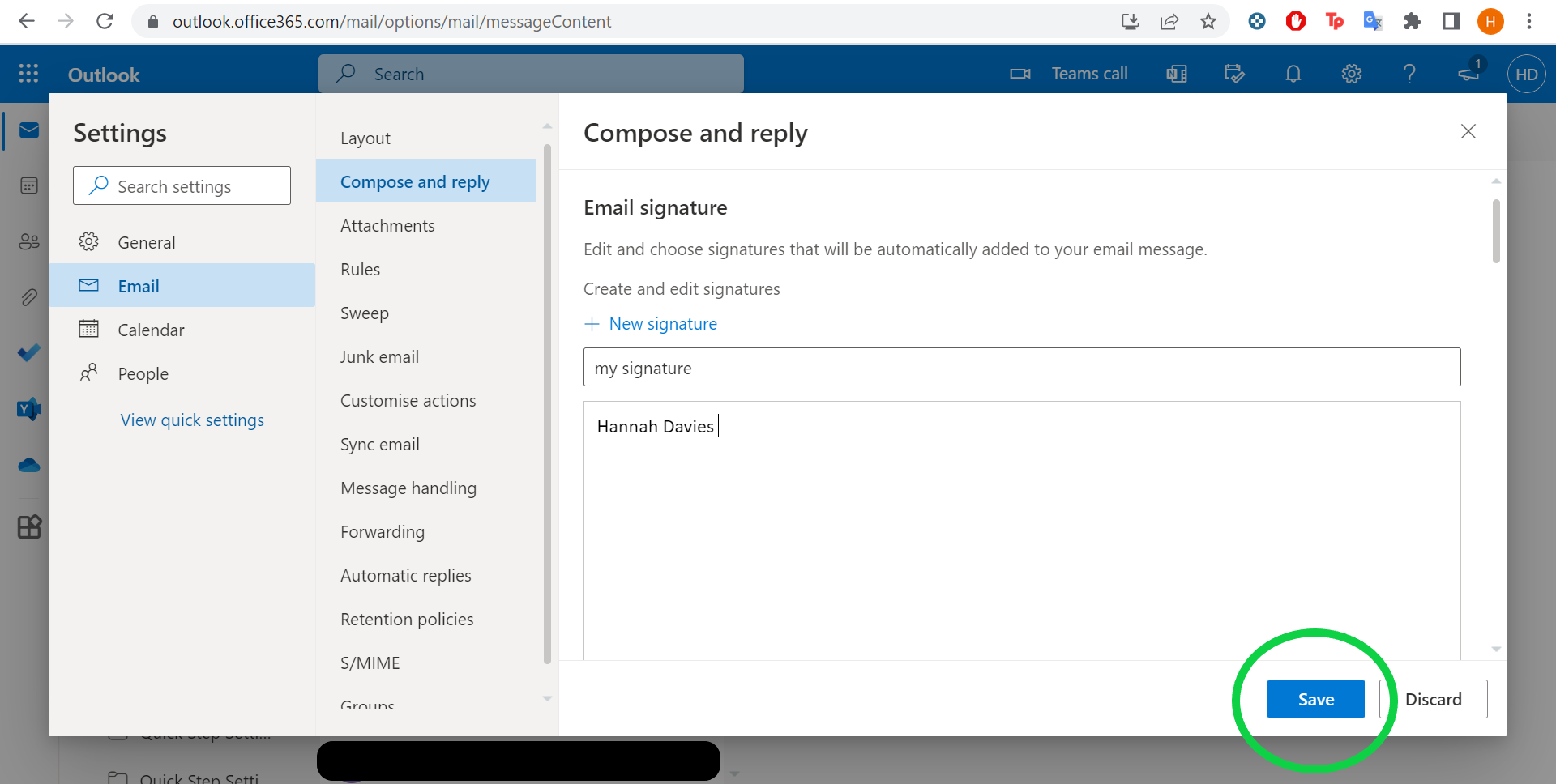The image size is (1556, 784).
Task: Click in the signature body editor
Action: coord(1022,530)
